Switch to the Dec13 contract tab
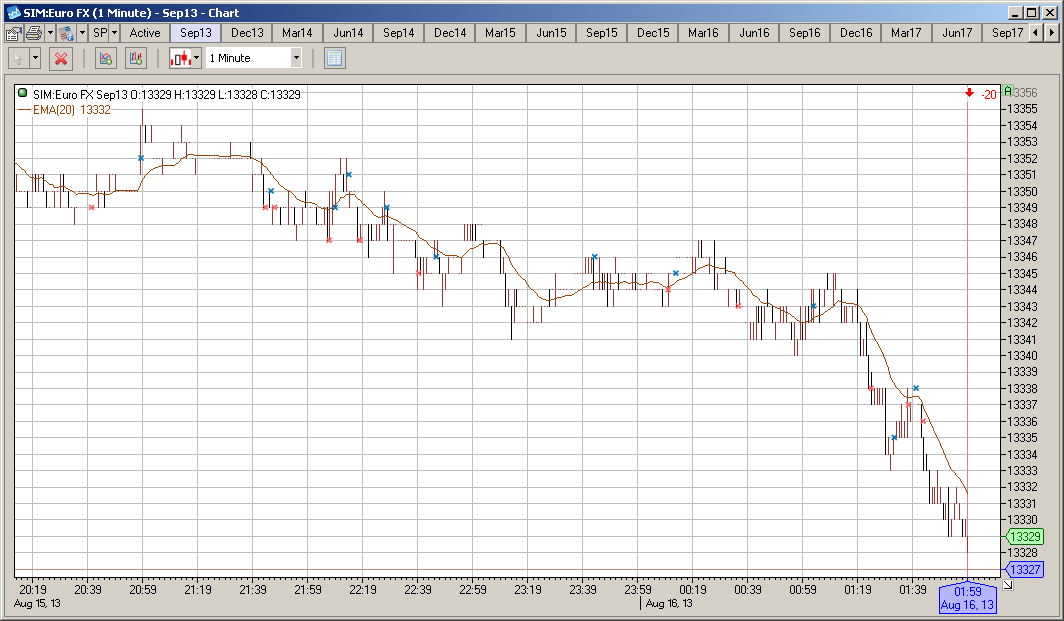 click(x=247, y=33)
